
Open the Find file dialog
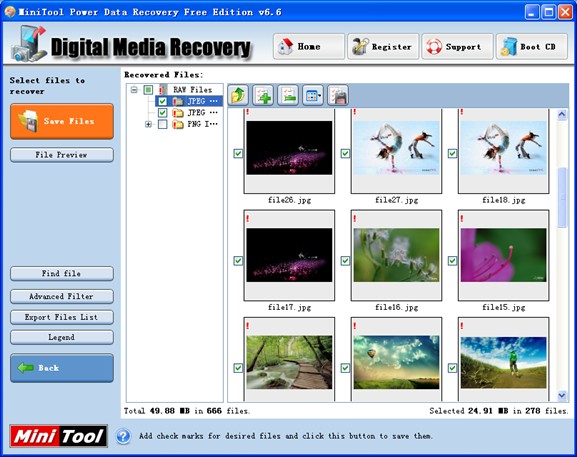click(x=62, y=273)
